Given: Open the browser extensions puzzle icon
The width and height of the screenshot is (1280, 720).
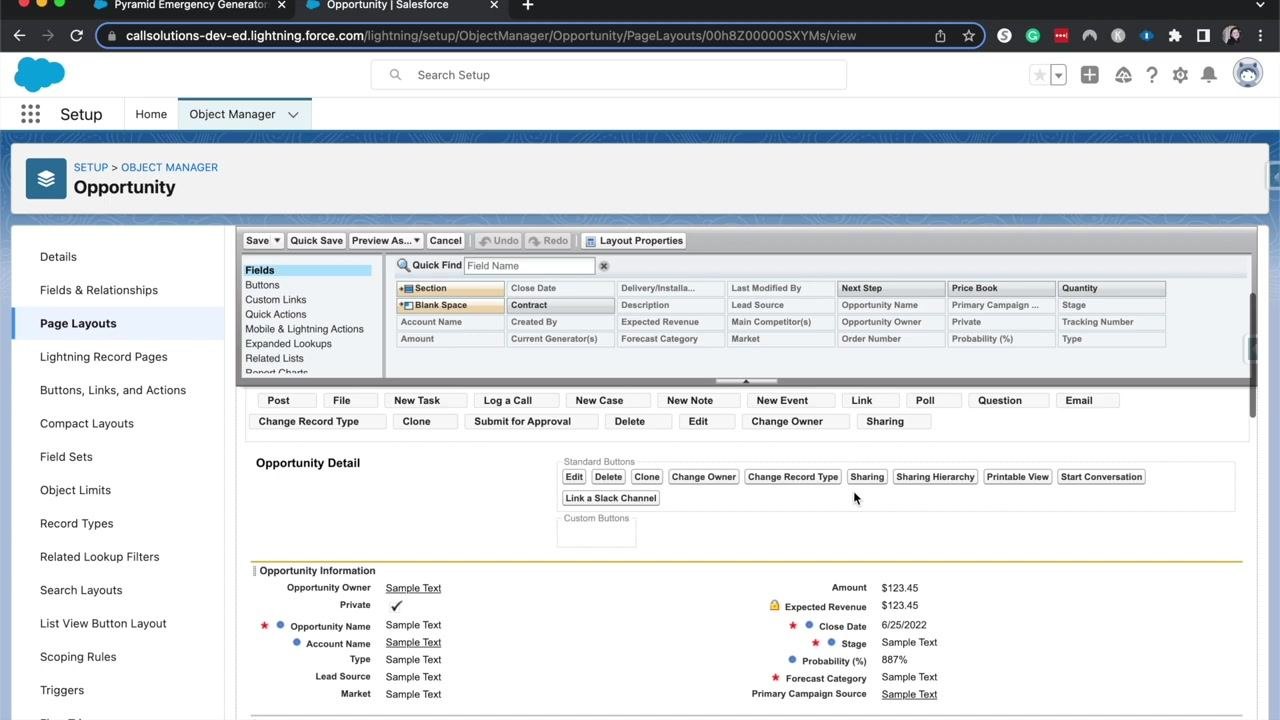Looking at the screenshot, I should coord(1175,35).
